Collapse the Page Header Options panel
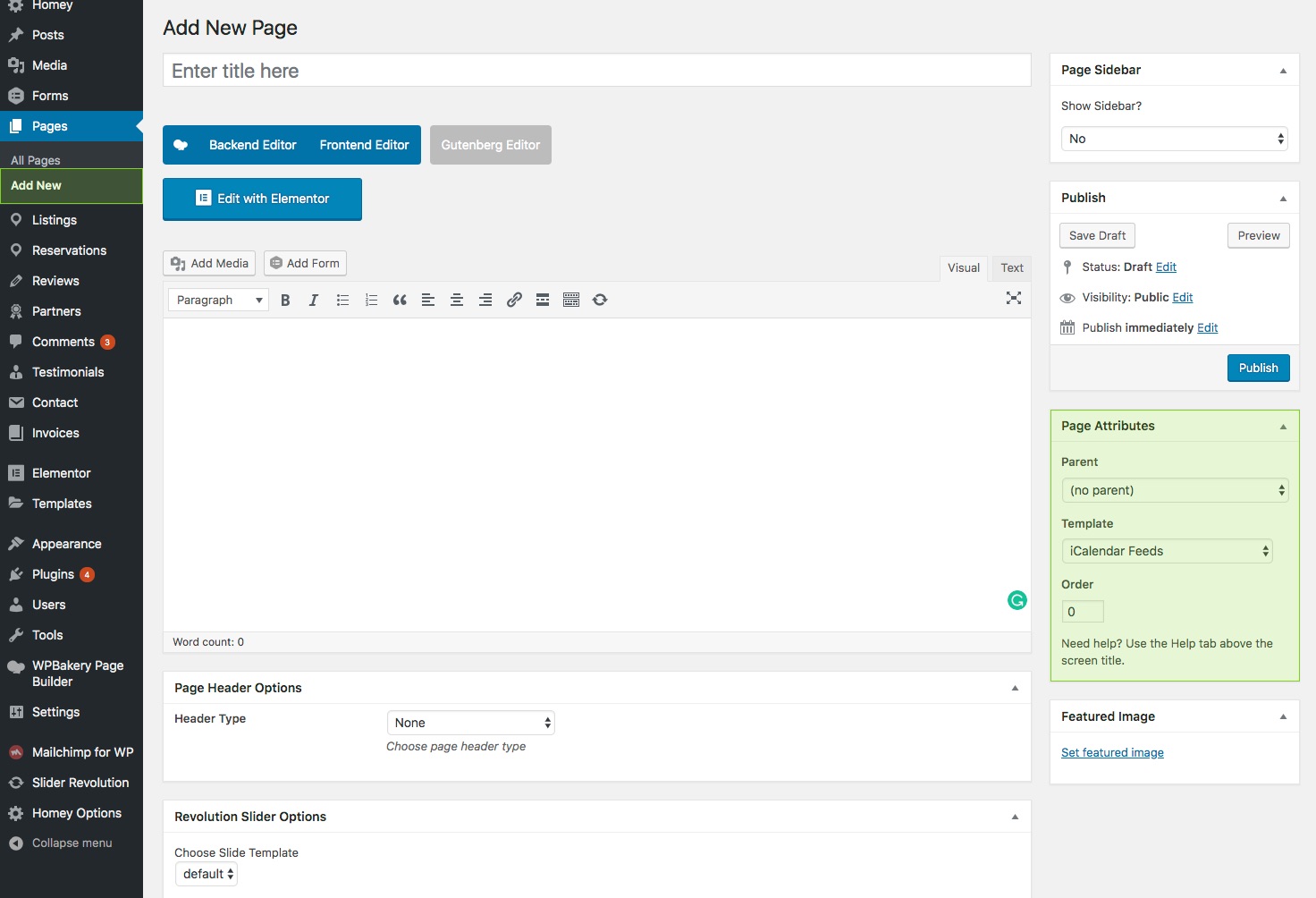The height and width of the screenshot is (898, 1316). (x=1015, y=688)
